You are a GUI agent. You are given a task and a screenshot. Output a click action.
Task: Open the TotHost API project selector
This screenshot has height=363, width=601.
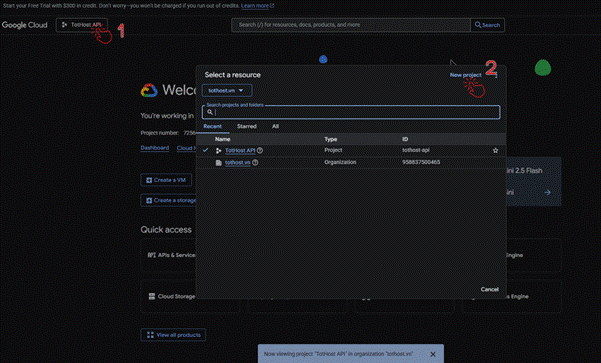click(x=82, y=25)
